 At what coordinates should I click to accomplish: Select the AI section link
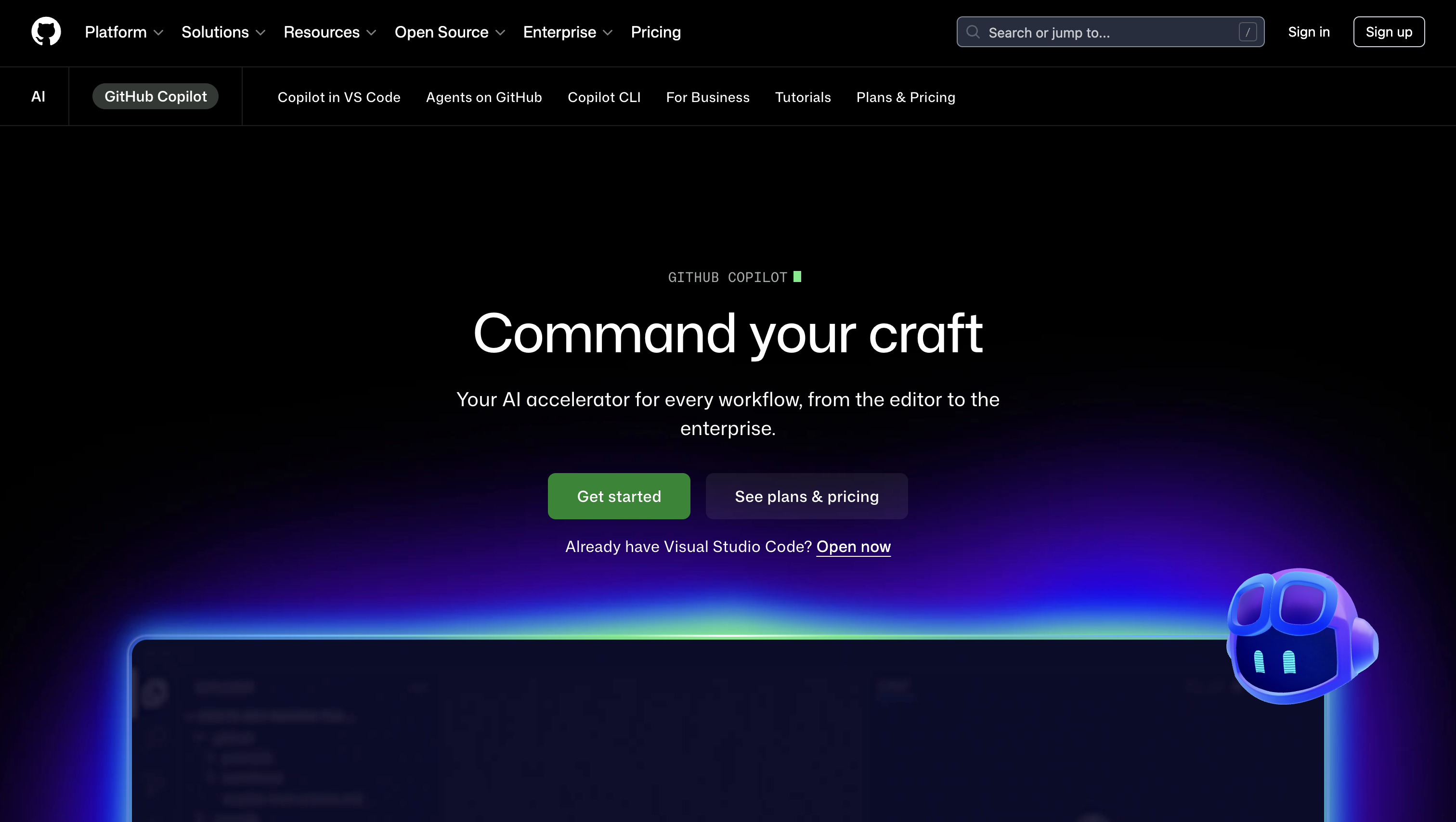38,97
